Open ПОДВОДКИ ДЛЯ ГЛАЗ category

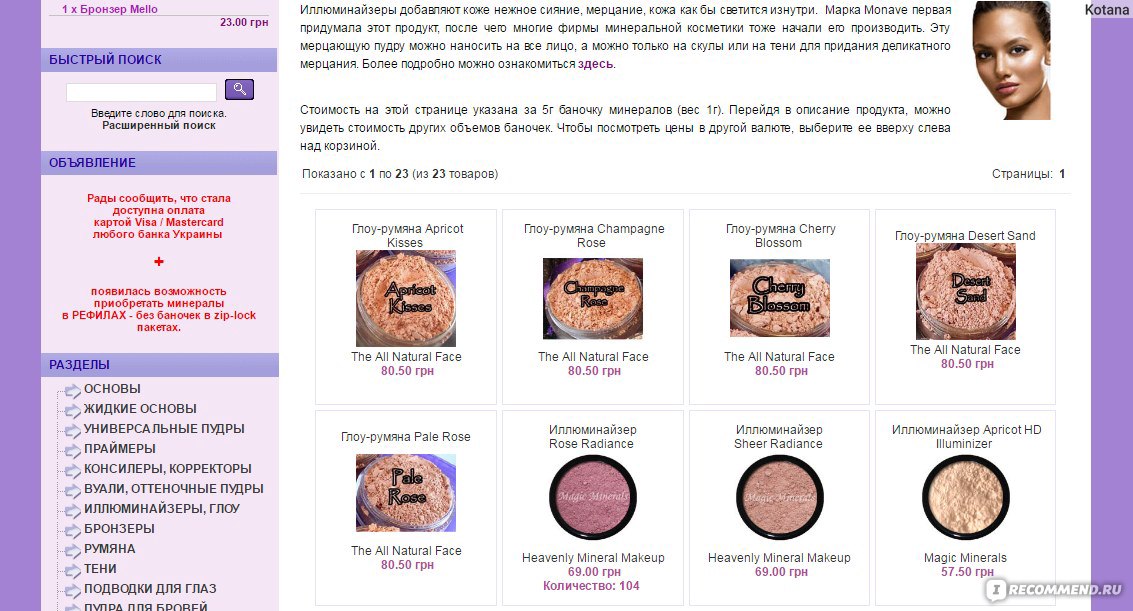coord(150,589)
